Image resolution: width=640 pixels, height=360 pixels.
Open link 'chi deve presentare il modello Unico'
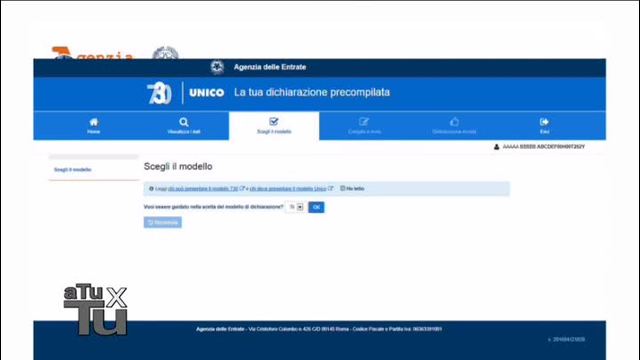click(288, 189)
